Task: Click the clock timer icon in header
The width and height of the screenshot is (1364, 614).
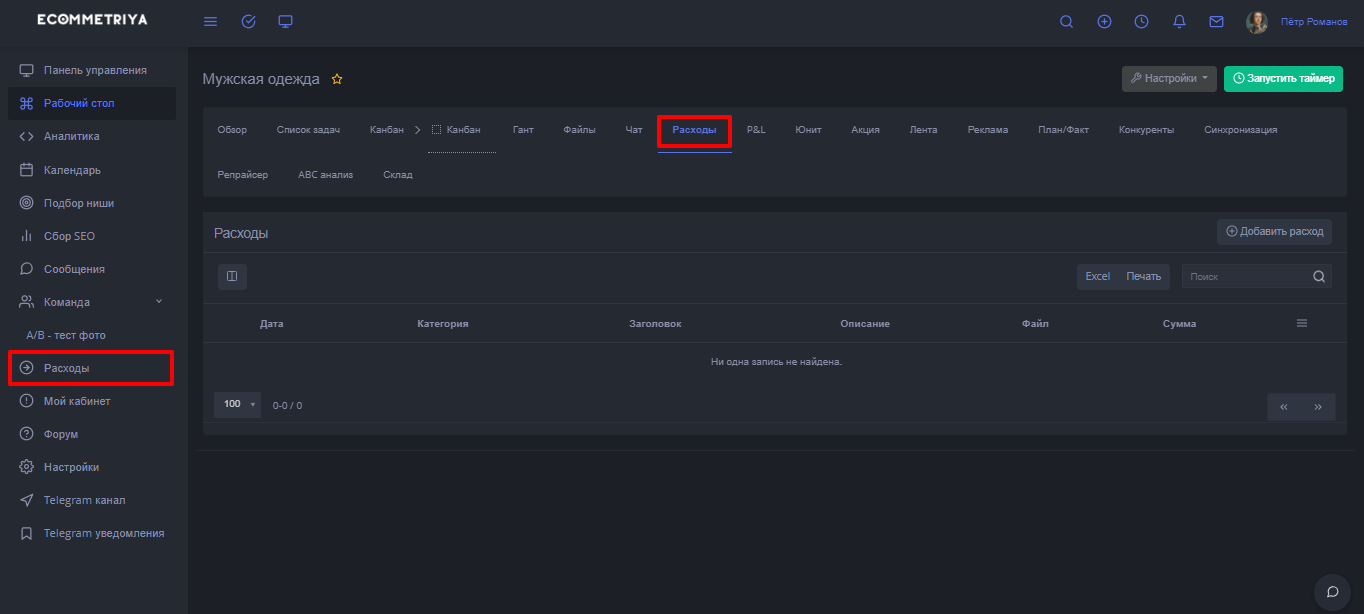Action: (x=1141, y=22)
